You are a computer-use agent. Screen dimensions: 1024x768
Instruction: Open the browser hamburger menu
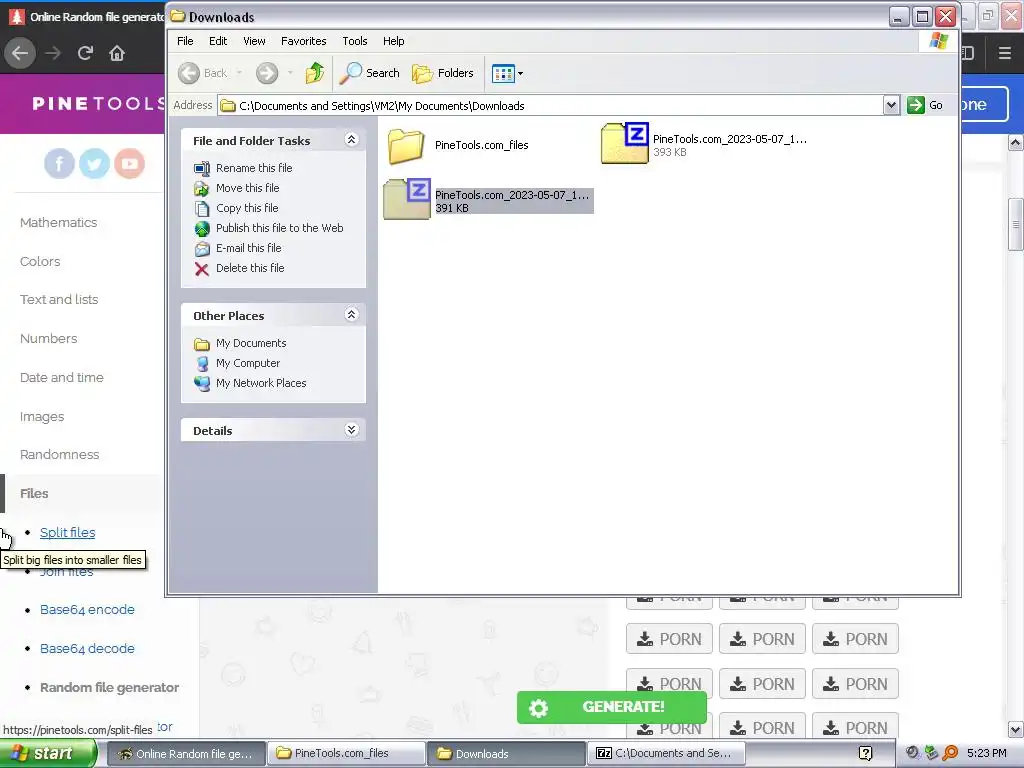pyautogui.click(x=1004, y=53)
